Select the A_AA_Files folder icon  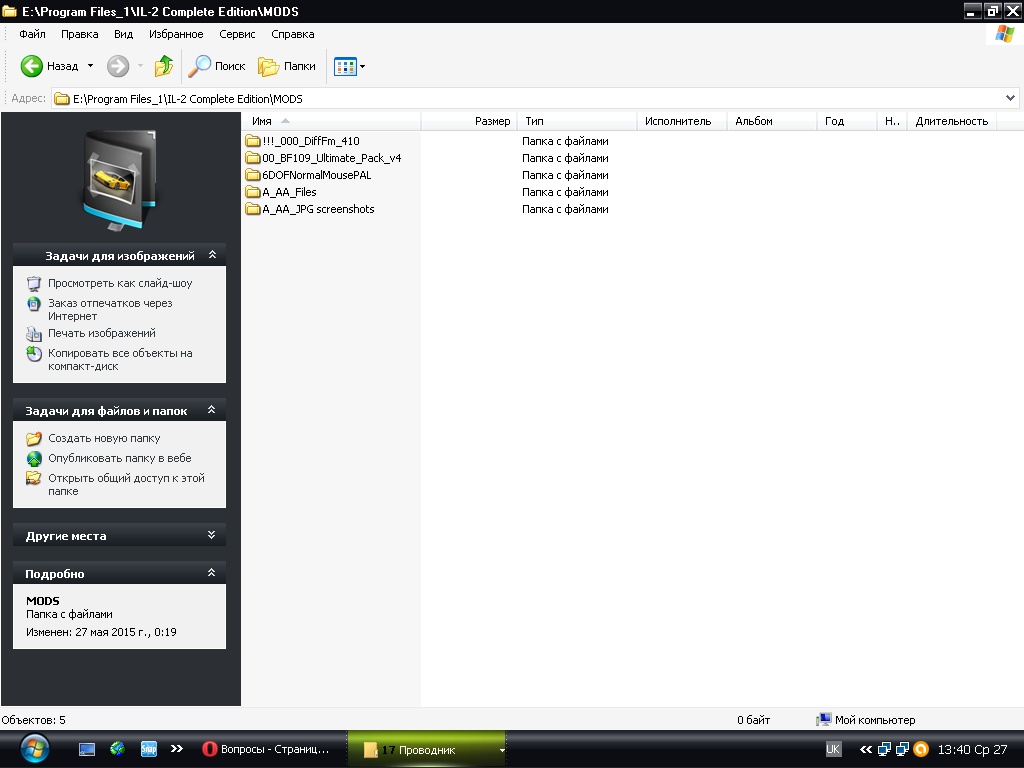pyautogui.click(x=253, y=192)
